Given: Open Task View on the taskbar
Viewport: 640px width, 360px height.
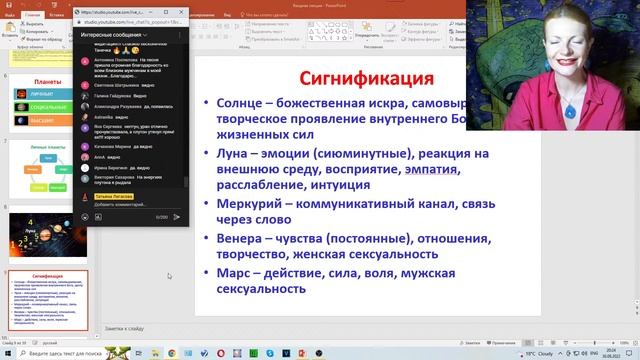Looking at the screenshot, I should (139, 353).
